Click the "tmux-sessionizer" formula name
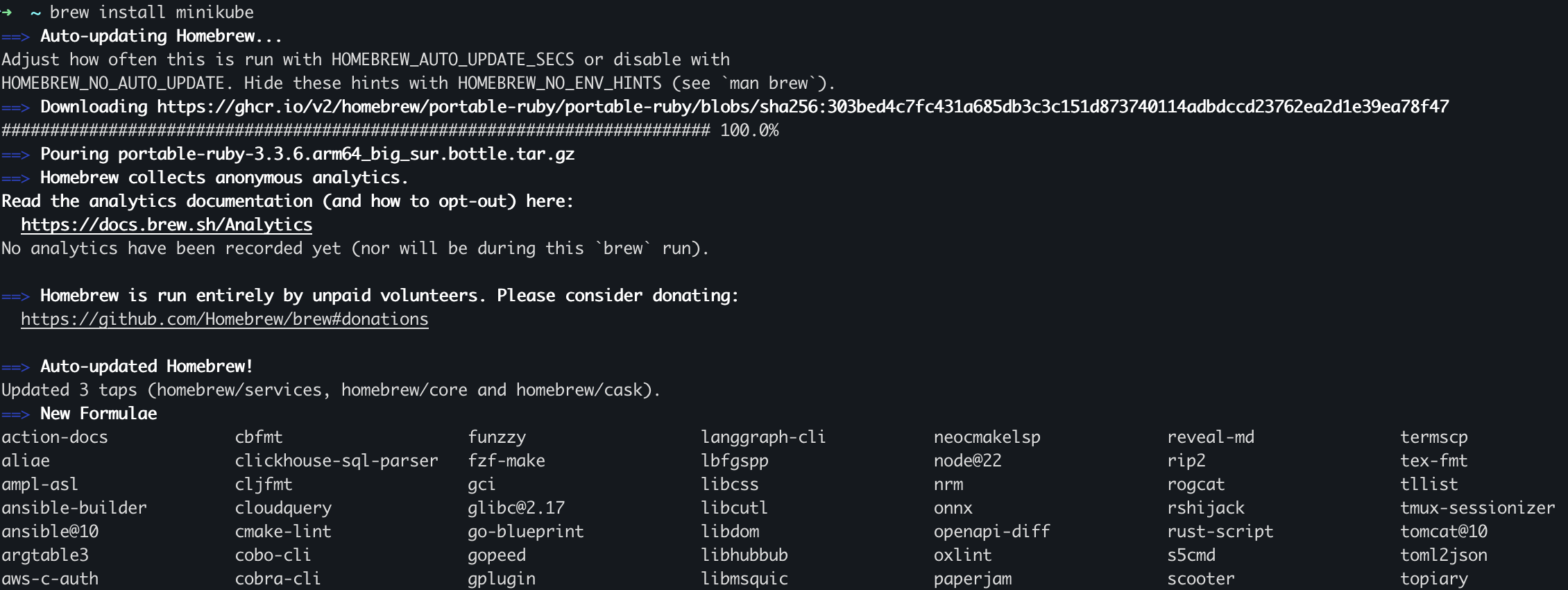1568x590 pixels. (1477, 508)
